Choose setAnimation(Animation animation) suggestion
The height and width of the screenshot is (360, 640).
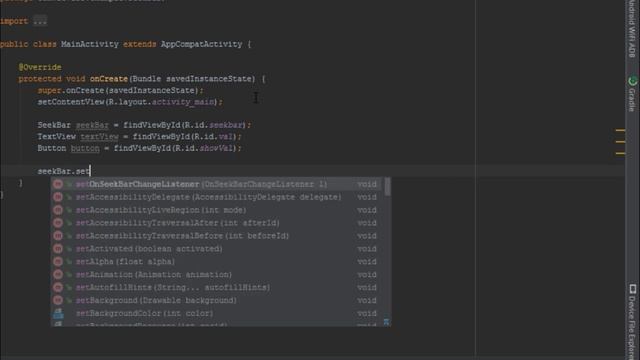pos(216,275)
